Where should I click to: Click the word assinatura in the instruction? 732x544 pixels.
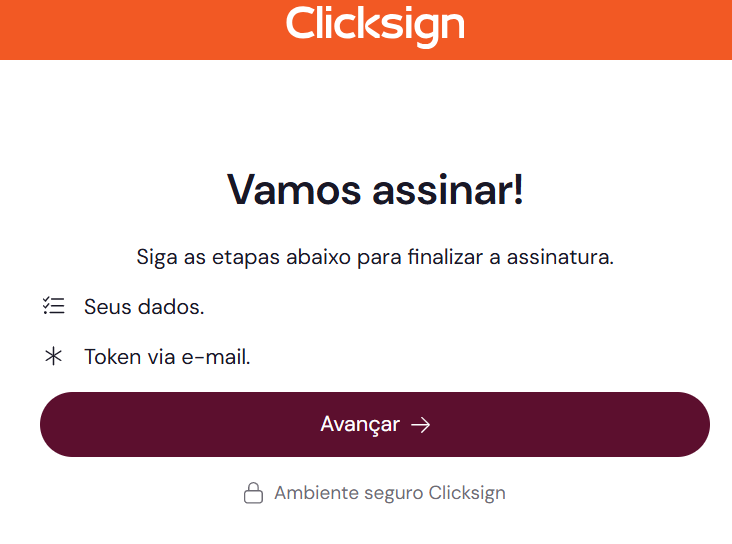pyautogui.click(x=560, y=257)
